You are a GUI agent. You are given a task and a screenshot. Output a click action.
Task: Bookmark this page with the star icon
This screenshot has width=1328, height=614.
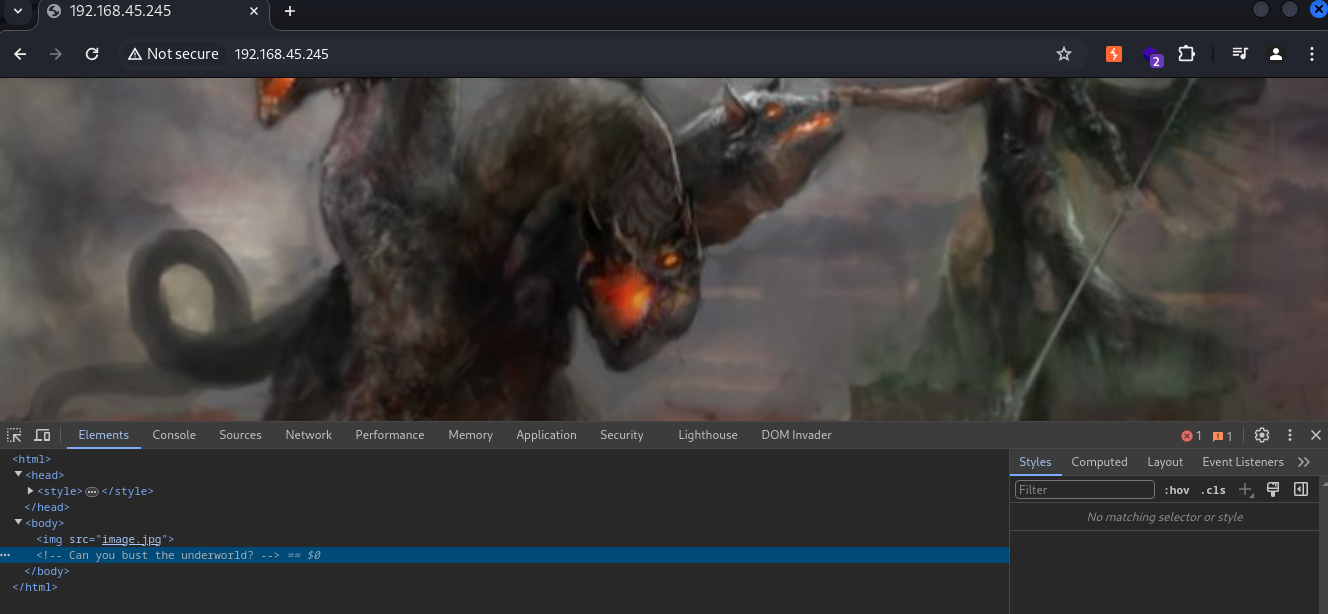coord(1064,54)
